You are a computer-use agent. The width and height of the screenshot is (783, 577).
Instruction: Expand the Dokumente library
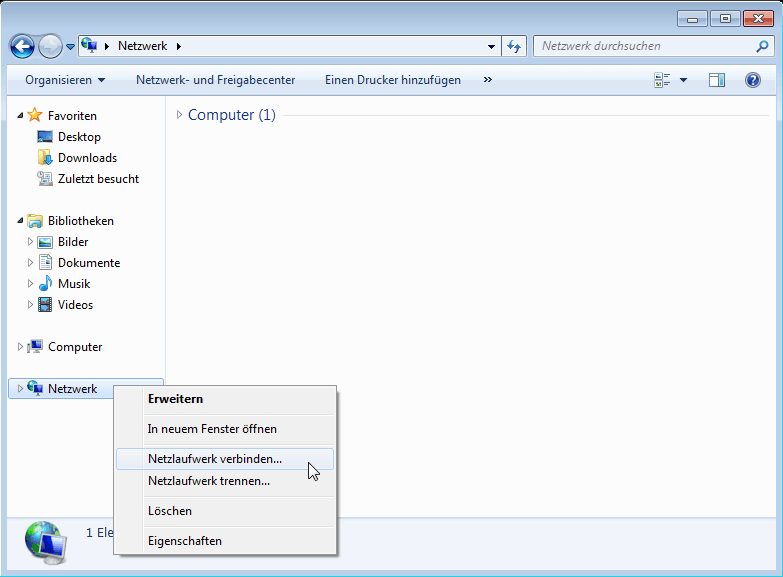click(x=30, y=263)
